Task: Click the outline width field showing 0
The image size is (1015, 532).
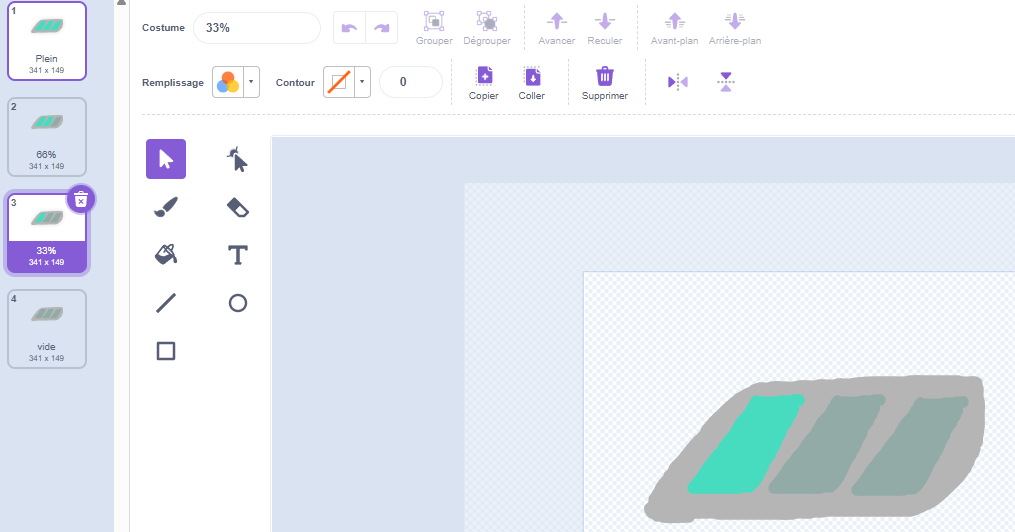Action: point(411,82)
